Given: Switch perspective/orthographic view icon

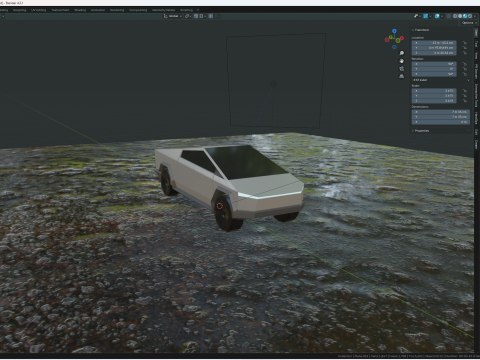Looking at the screenshot, I should click(x=402, y=76).
